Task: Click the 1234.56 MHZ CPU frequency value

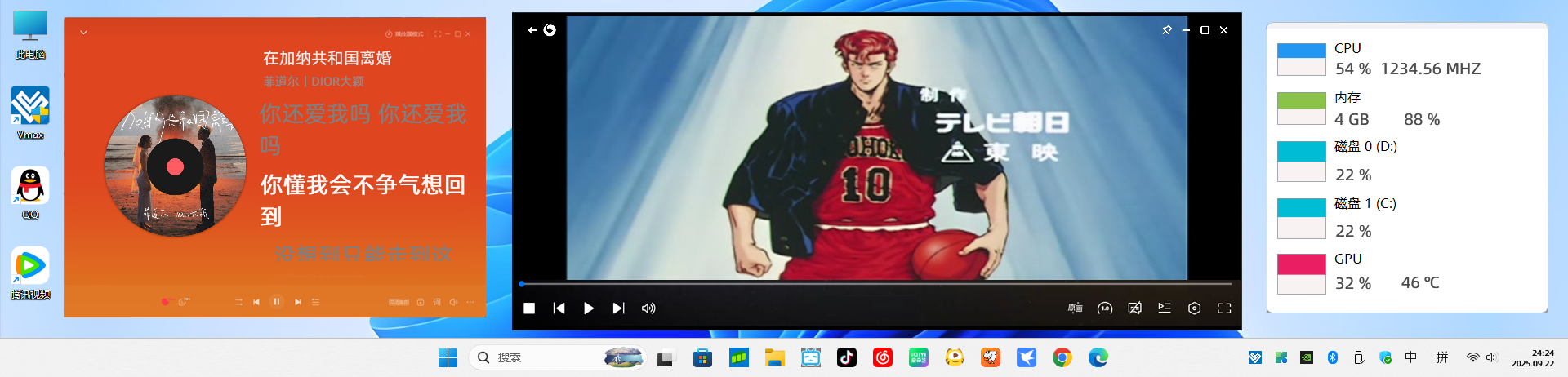Action: tap(1430, 69)
